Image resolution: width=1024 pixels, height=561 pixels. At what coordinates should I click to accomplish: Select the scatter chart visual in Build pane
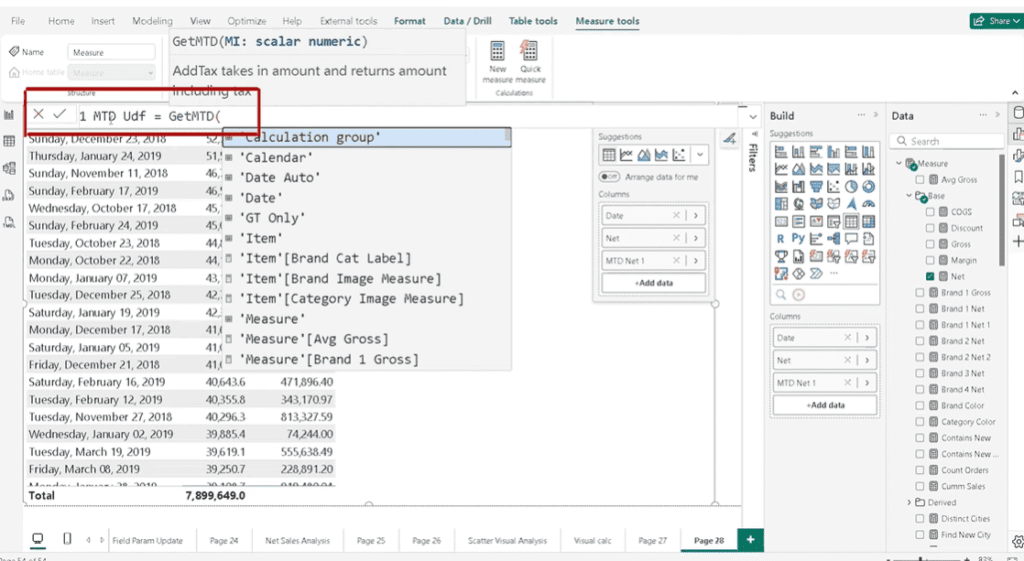[833, 187]
